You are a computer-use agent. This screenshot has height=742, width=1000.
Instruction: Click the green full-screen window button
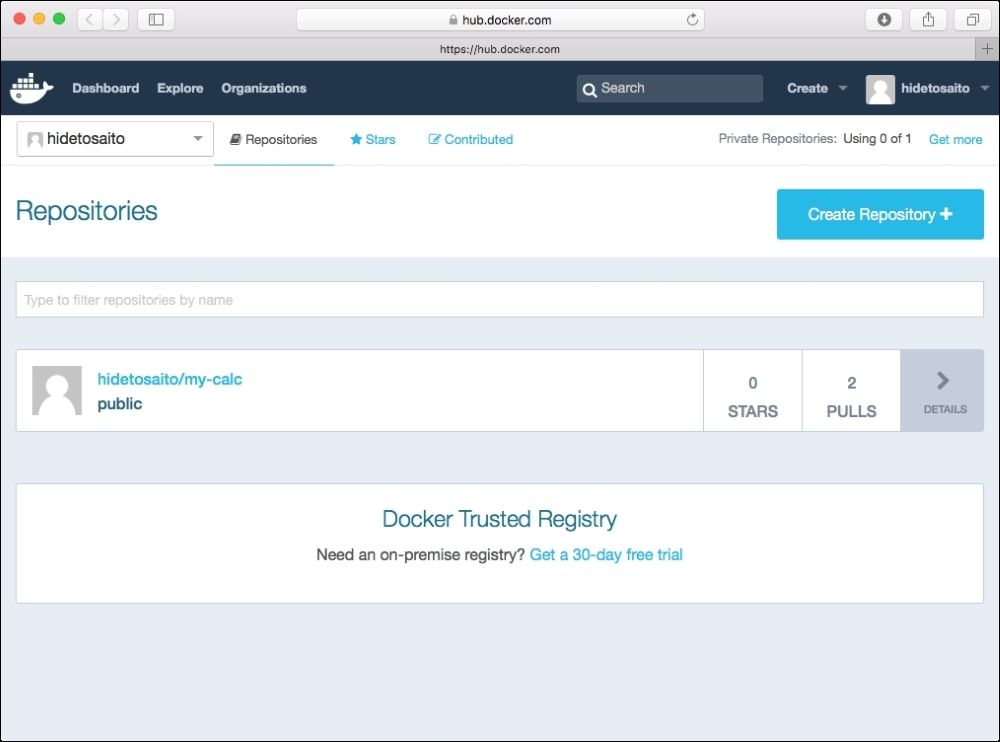[x=59, y=19]
